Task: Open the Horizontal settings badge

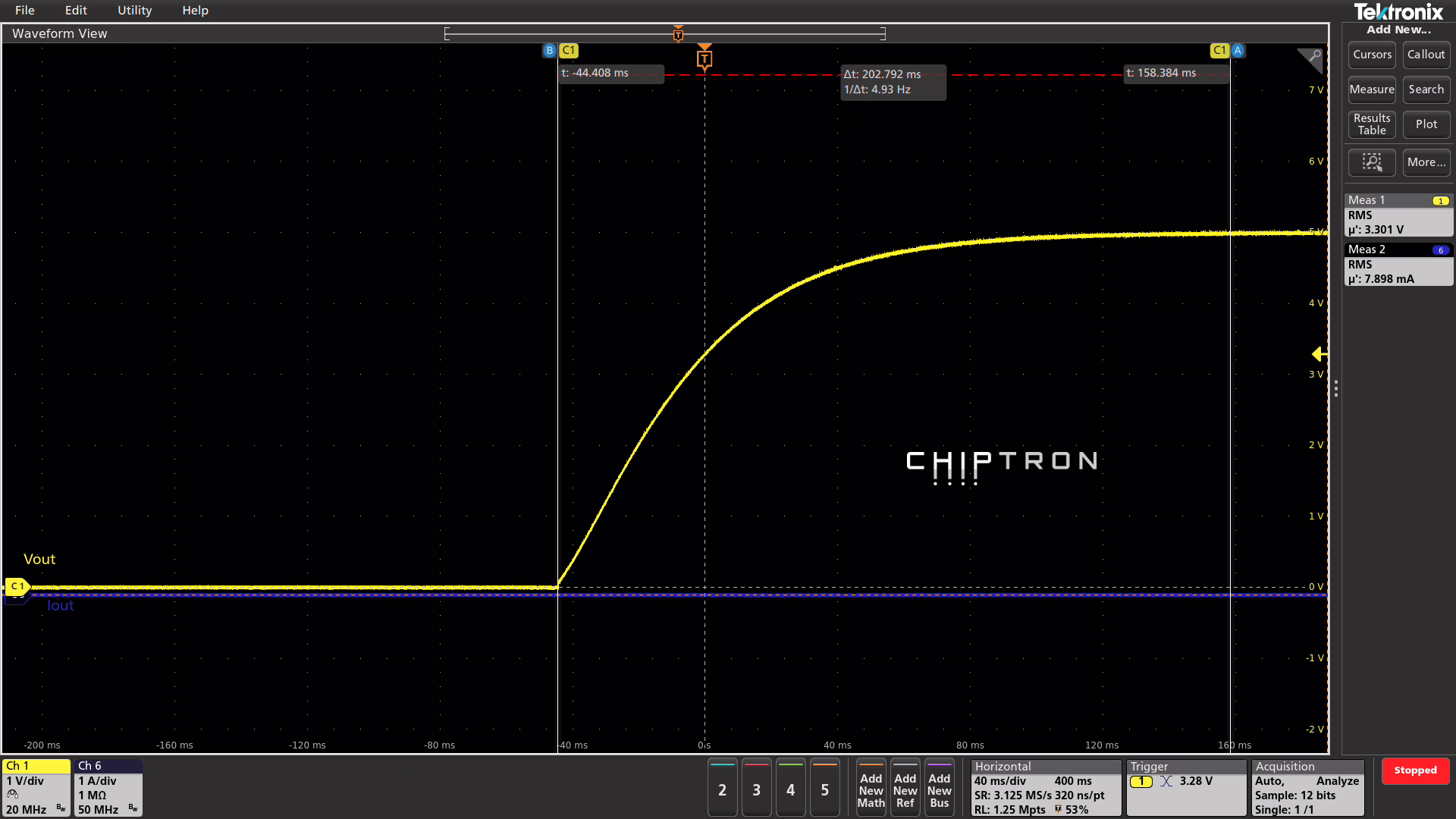Action: click(1046, 788)
